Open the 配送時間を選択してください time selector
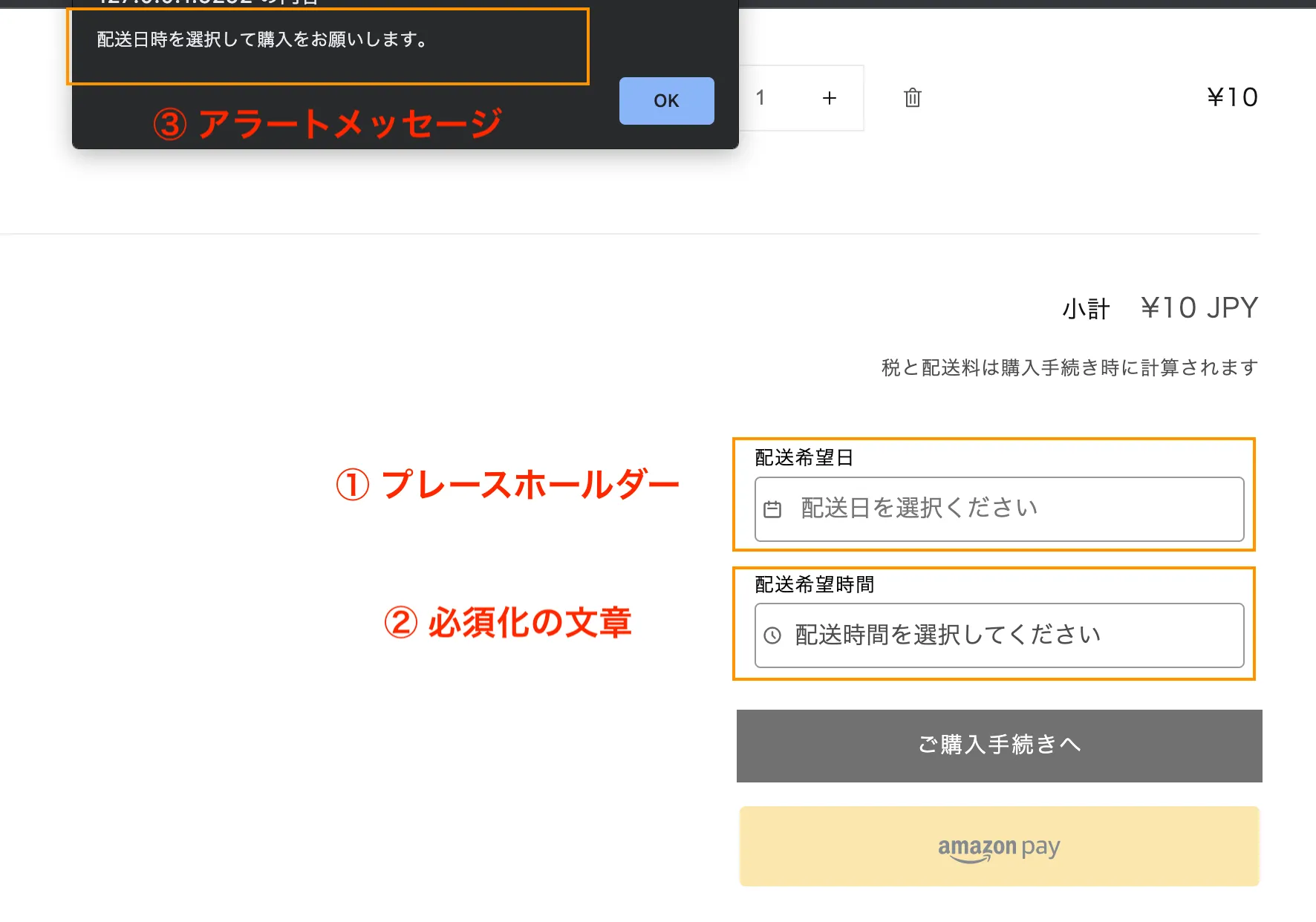Screen dimensions: 1316x922 tap(999, 635)
